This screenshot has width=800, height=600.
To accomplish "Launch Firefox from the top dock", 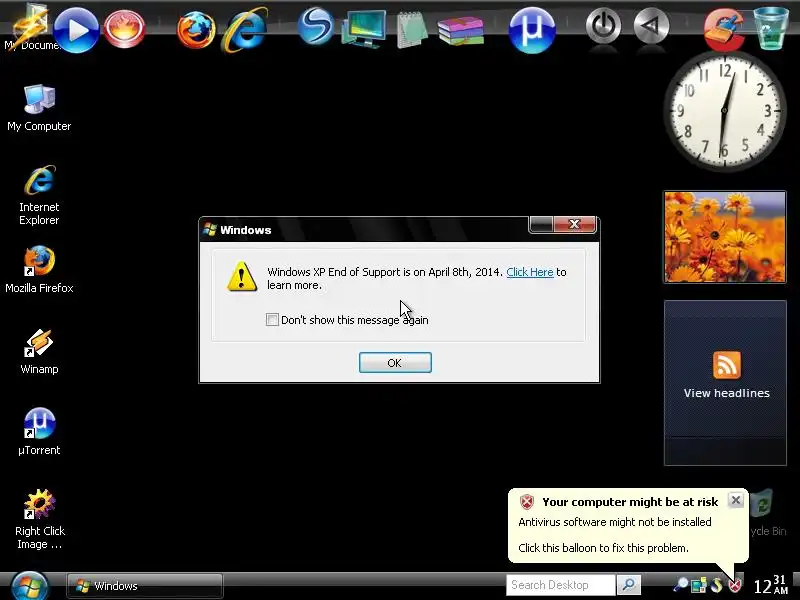I will point(196,30).
